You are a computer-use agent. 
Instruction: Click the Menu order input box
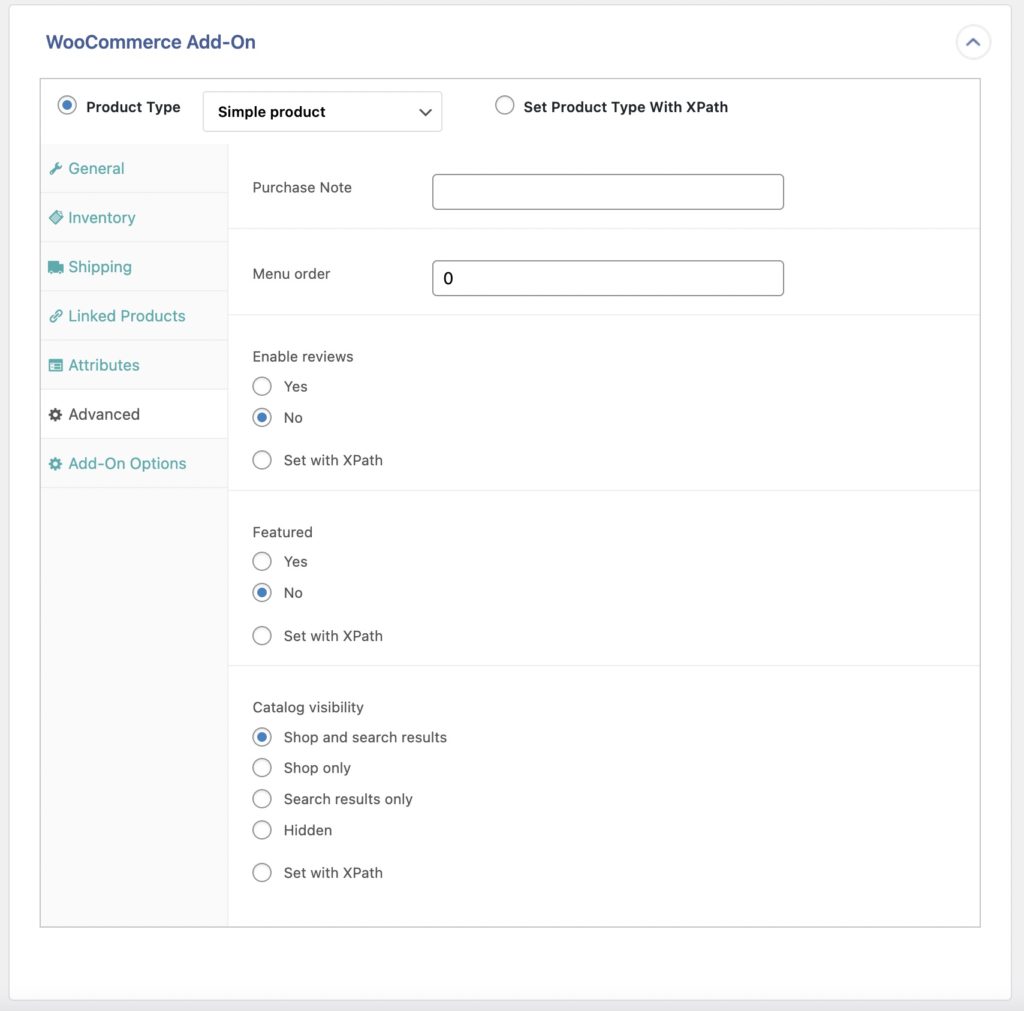pos(607,278)
